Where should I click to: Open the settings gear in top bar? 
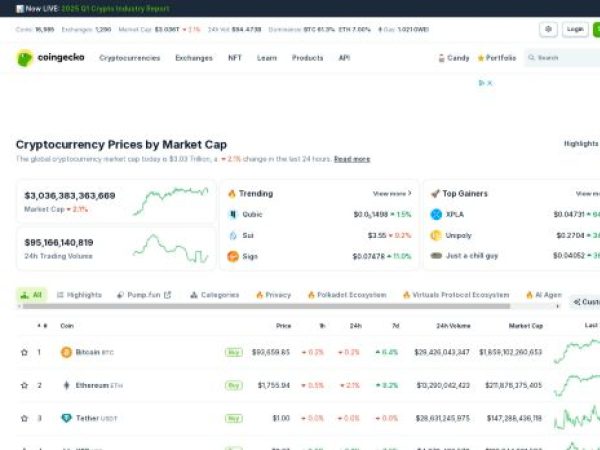(548, 29)
